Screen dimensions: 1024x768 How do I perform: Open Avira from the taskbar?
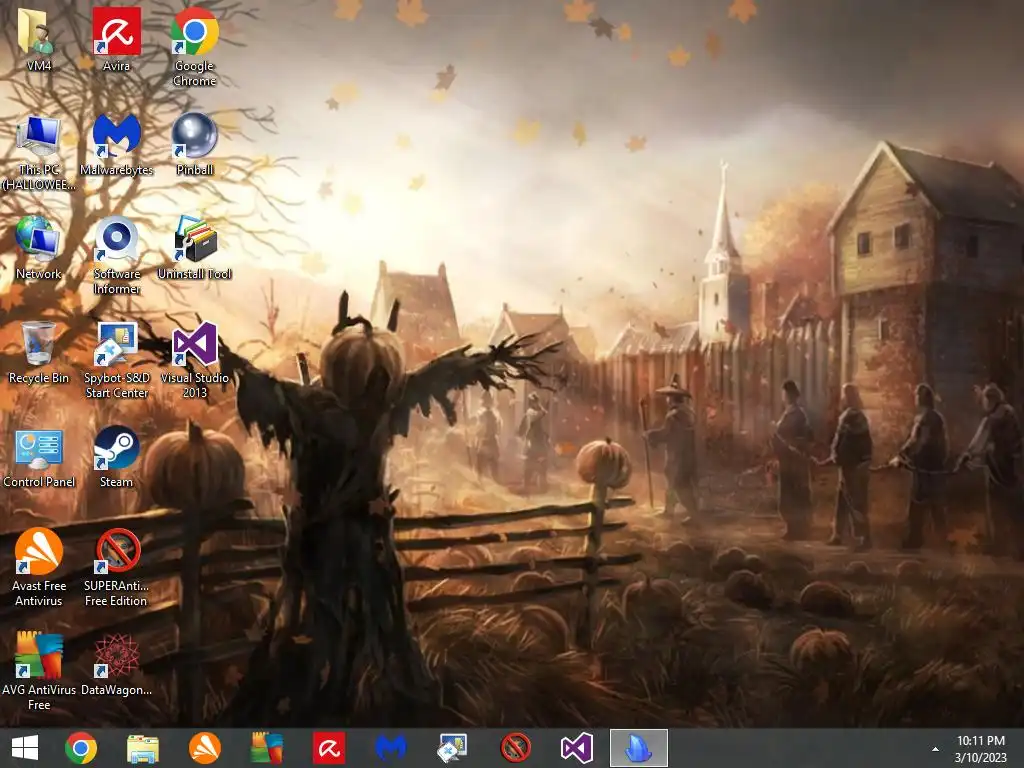(329, 748)
